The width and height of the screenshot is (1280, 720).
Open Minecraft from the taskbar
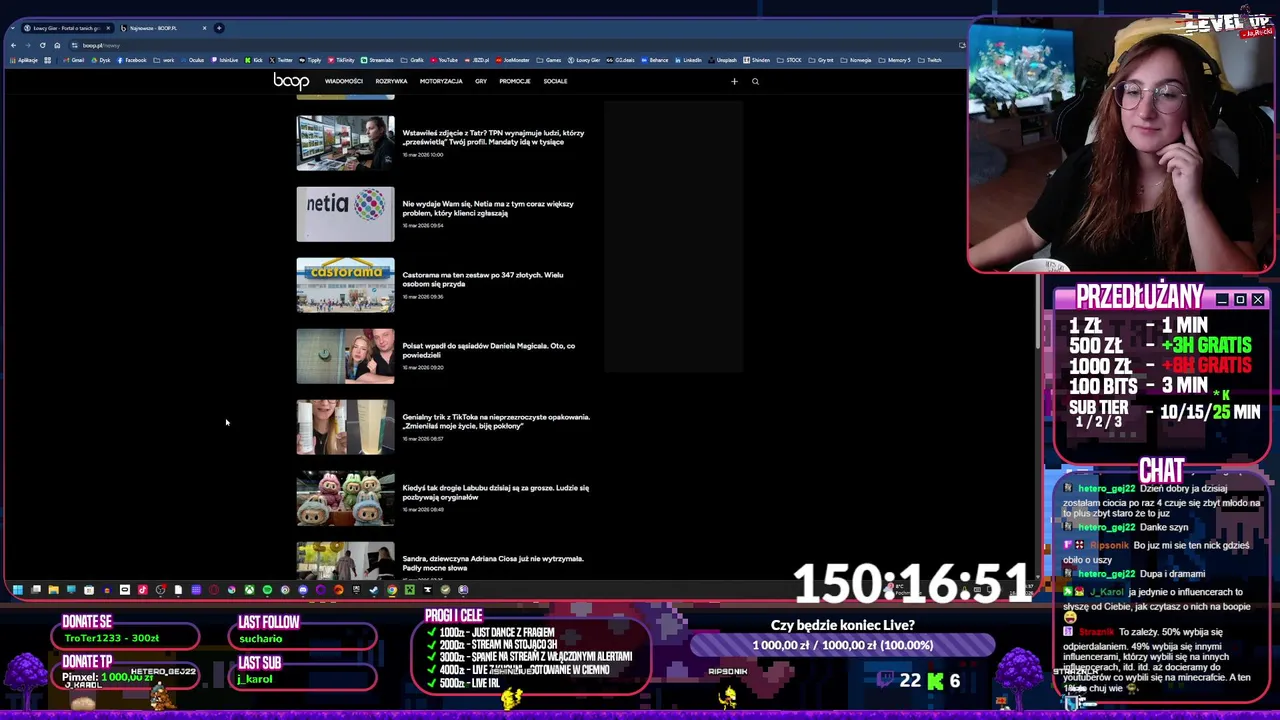click(x=410, y=590)
